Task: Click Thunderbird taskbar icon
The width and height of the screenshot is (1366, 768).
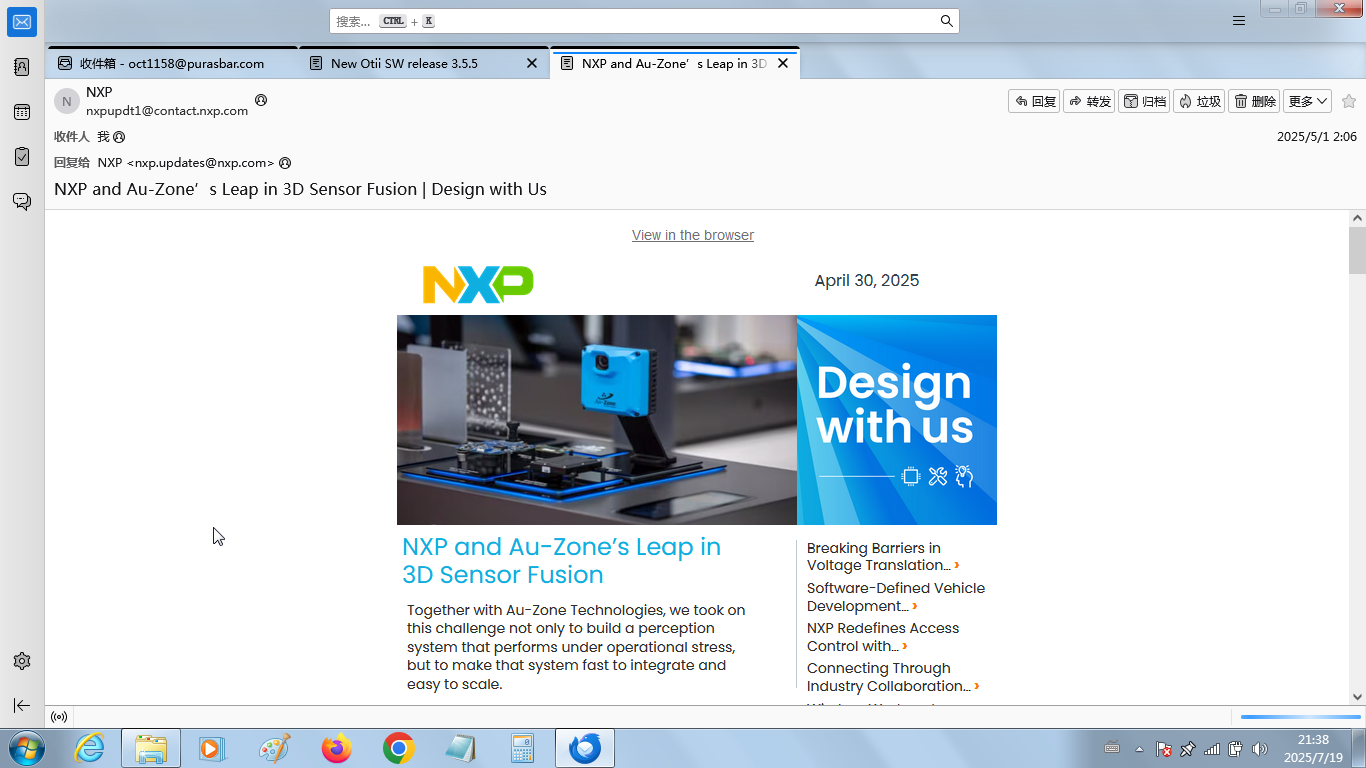Action: tap(585, 748)
